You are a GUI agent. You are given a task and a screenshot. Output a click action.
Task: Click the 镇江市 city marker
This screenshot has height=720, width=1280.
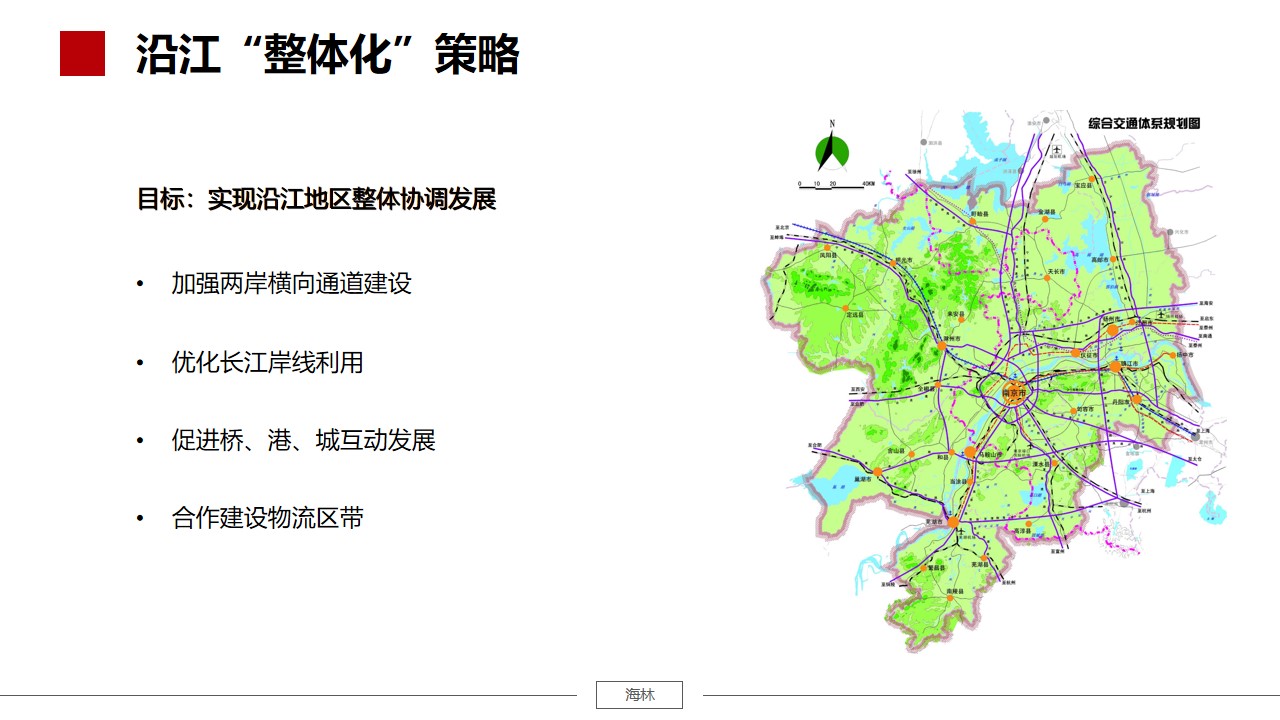click(x=1115, y=366)
